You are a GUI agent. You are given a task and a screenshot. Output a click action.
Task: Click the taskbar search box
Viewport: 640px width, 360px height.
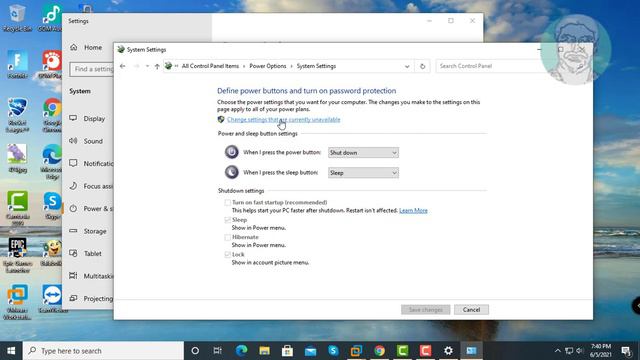[x=103, y=351]
